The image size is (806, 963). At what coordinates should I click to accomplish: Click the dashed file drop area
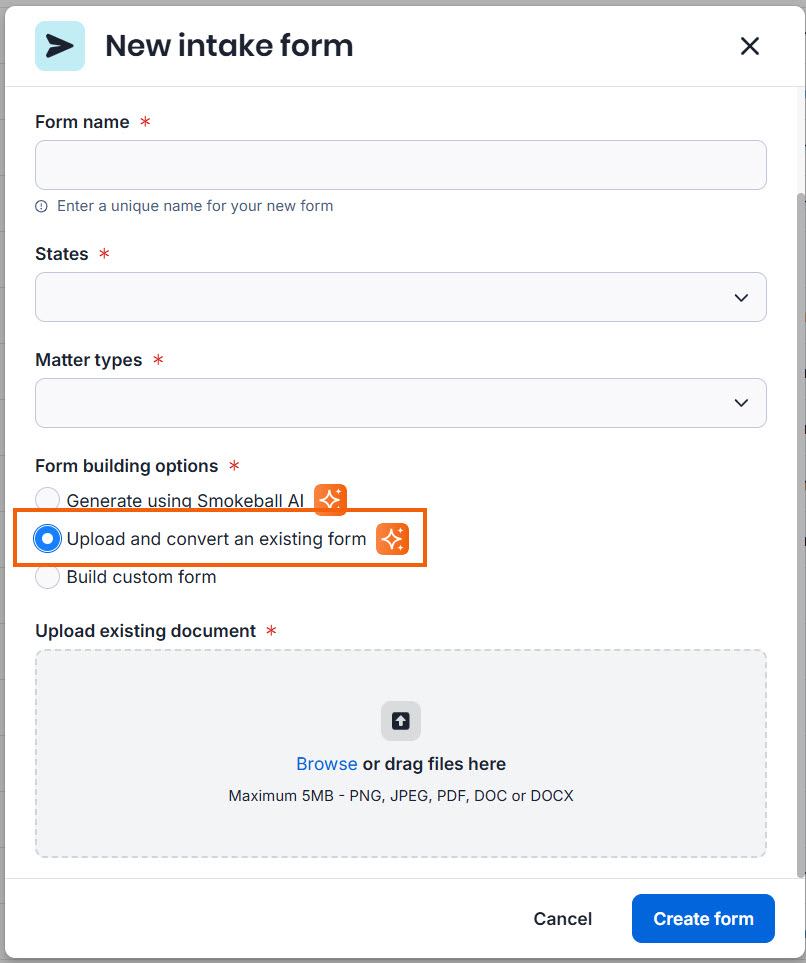(401, 754)
